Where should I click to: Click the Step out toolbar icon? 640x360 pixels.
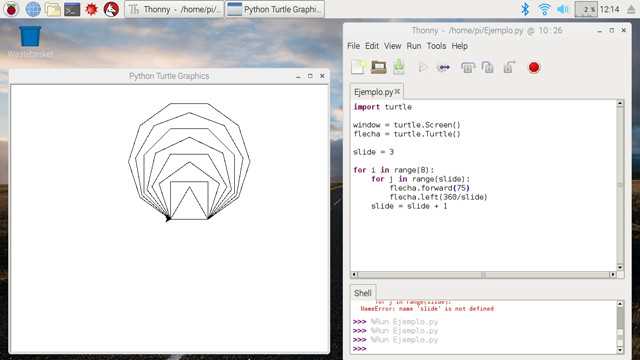click(x=509, y=67)
